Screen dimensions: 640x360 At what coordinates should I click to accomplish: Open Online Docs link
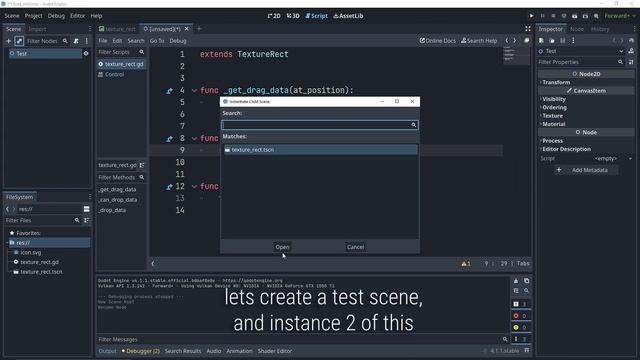pos(438,40)
